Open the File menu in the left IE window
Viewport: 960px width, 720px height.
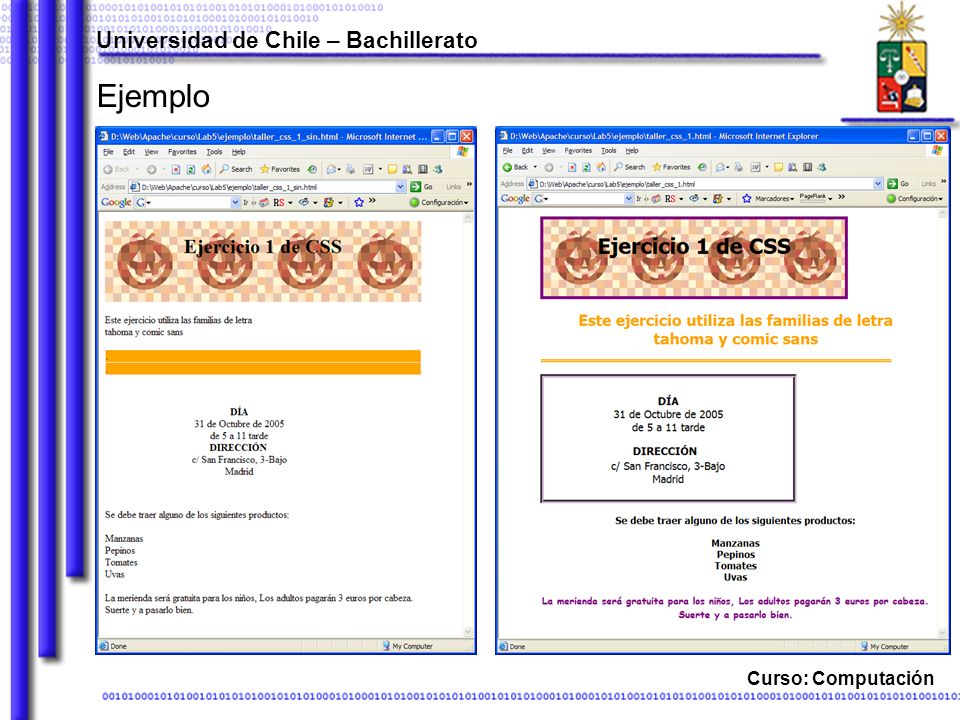pyautogui.click(x=108, y=152)
